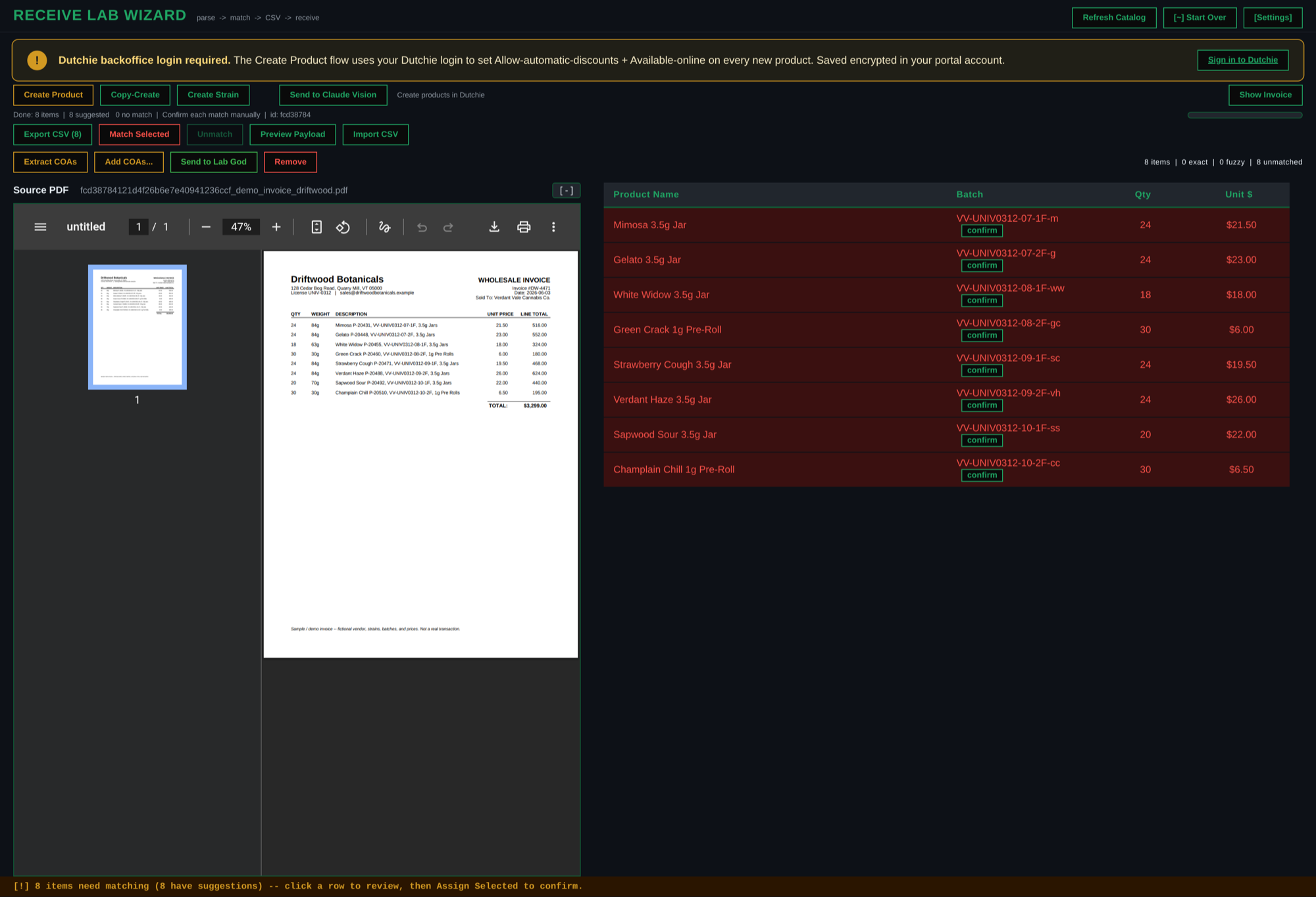
Task: Open the PDF viewer more actions menu
Action: point(553,227)
